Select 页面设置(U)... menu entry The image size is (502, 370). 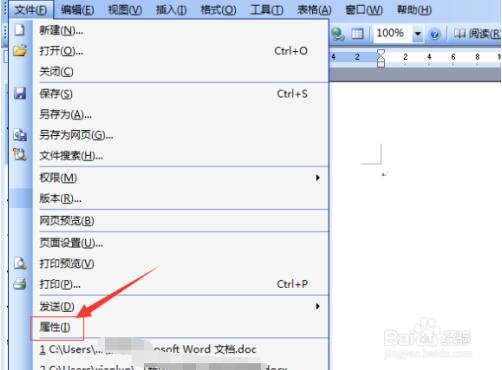pyautogui.click(x=180, y=243)
